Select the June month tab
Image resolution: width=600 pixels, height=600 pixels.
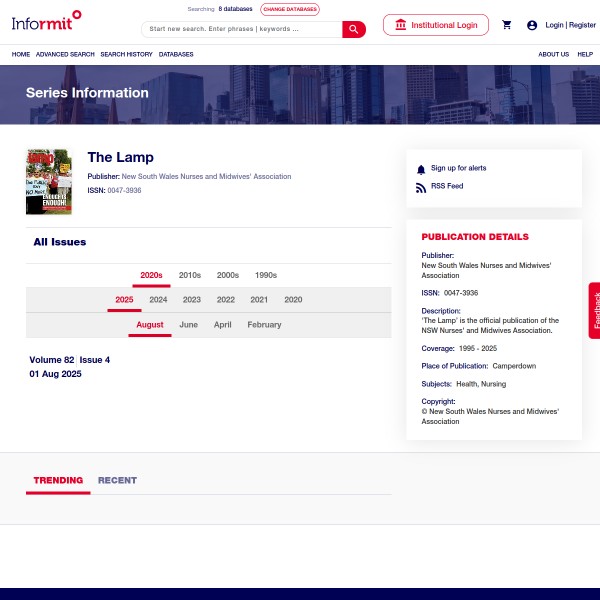pos(188,325)
